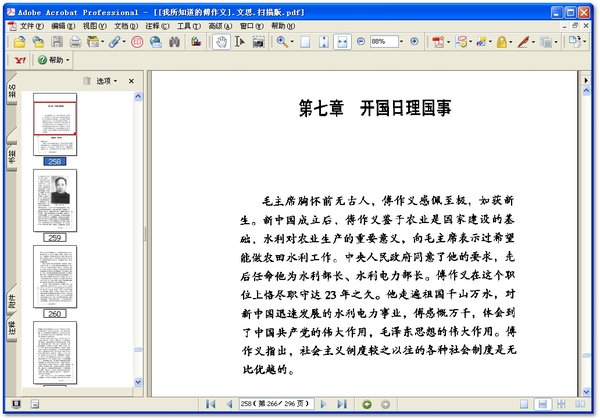
Task: Click the Create PDF icon
Action: 438,42
